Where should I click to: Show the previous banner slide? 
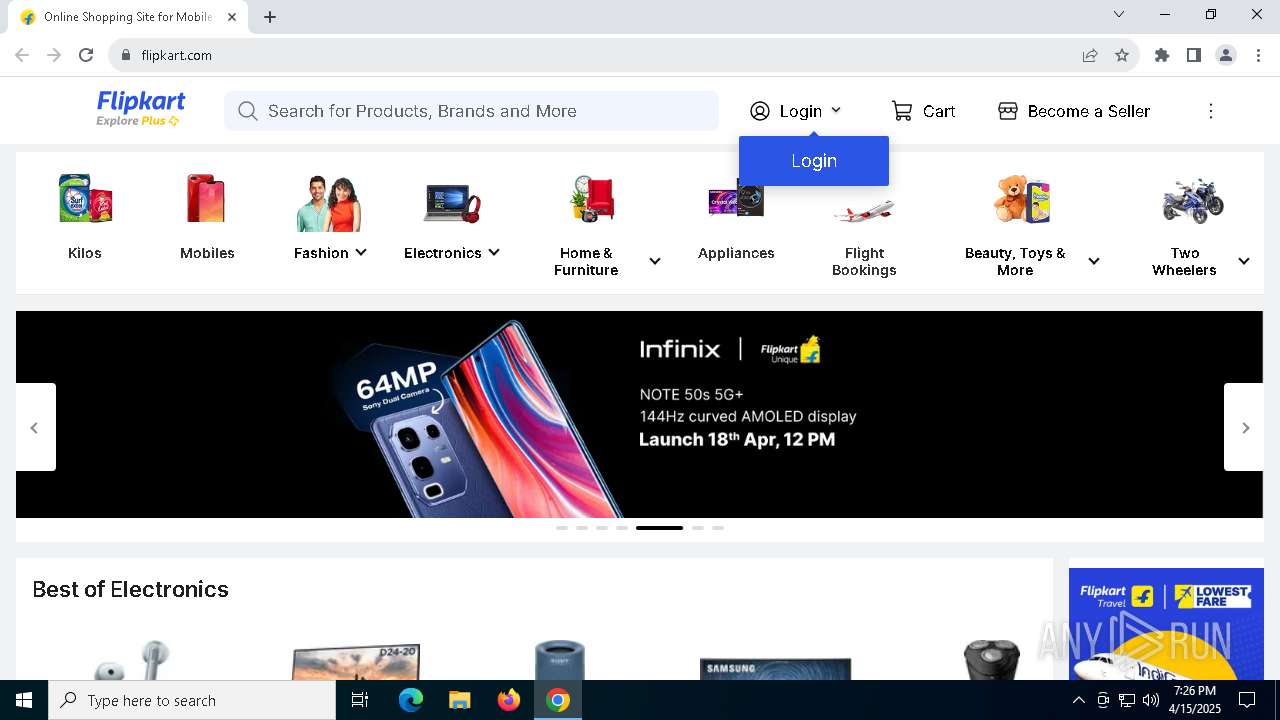coord(35,427)
